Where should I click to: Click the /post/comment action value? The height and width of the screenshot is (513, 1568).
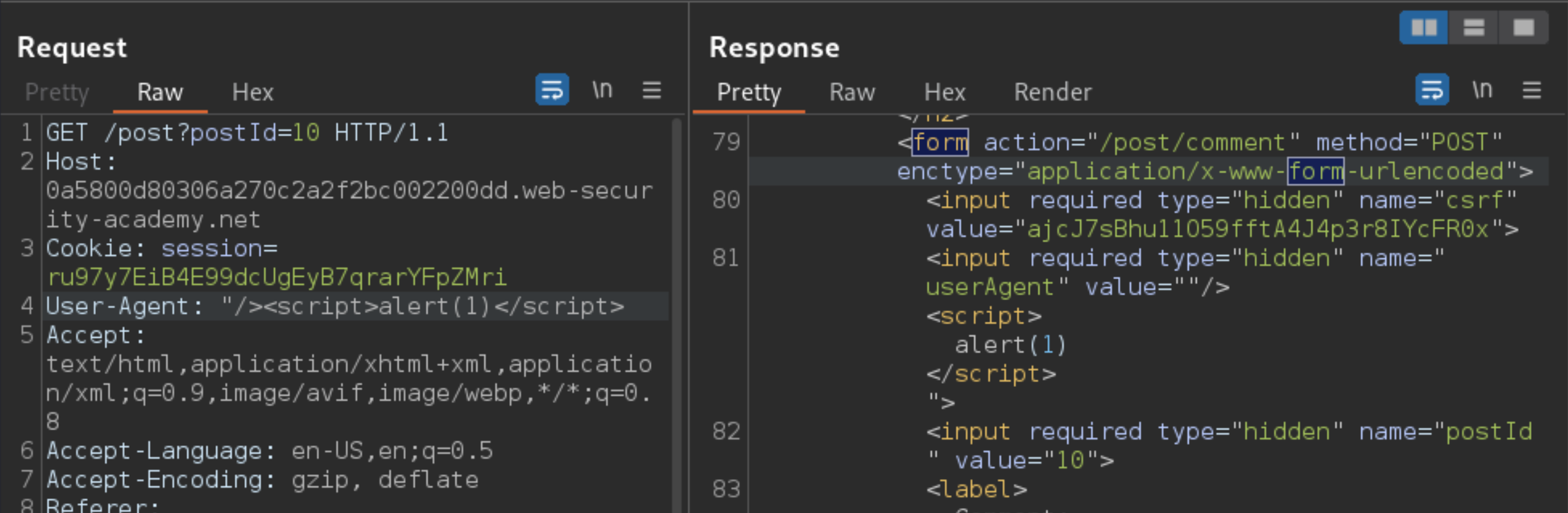pos(1192,143)
